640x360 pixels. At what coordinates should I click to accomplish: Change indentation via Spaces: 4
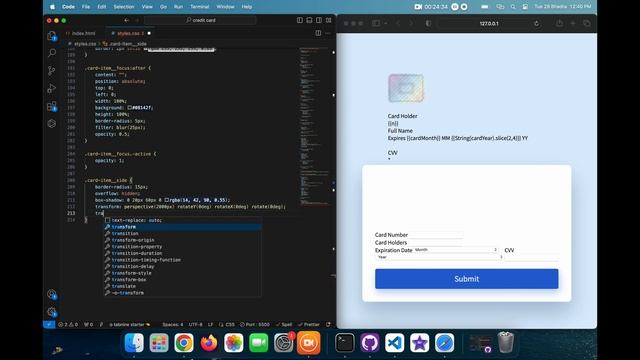coord(173,324)
